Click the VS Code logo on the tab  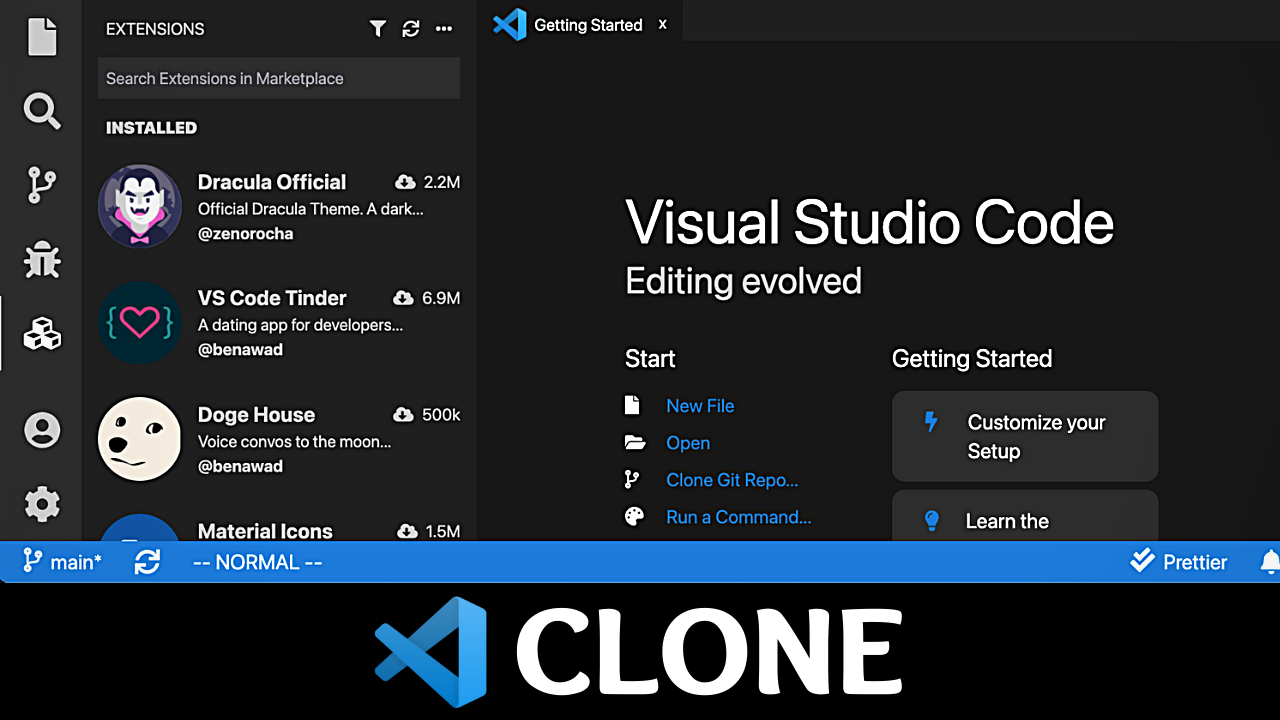(x=510, y=24)
